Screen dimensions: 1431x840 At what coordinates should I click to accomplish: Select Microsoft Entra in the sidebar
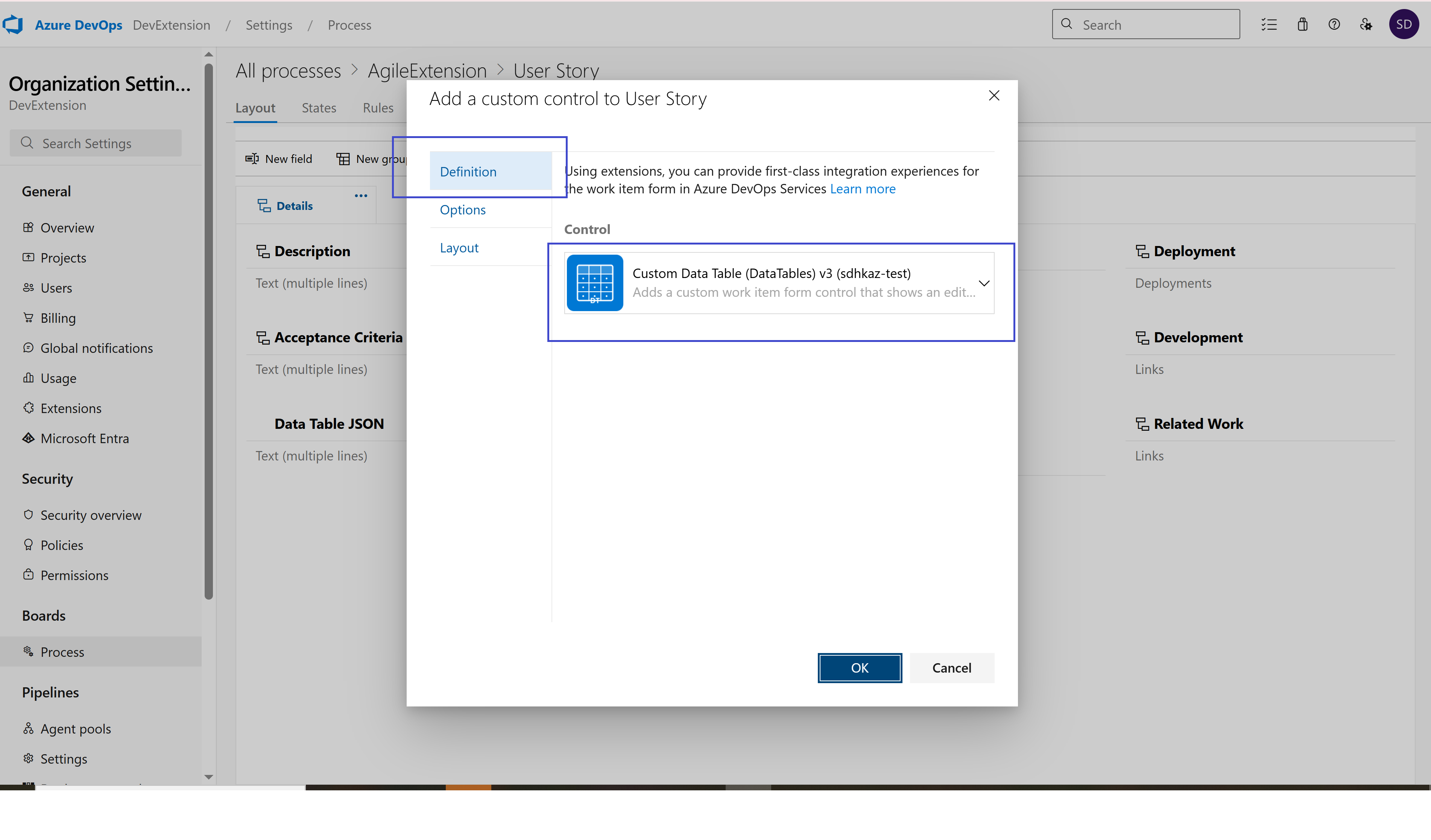coord(85,438)
